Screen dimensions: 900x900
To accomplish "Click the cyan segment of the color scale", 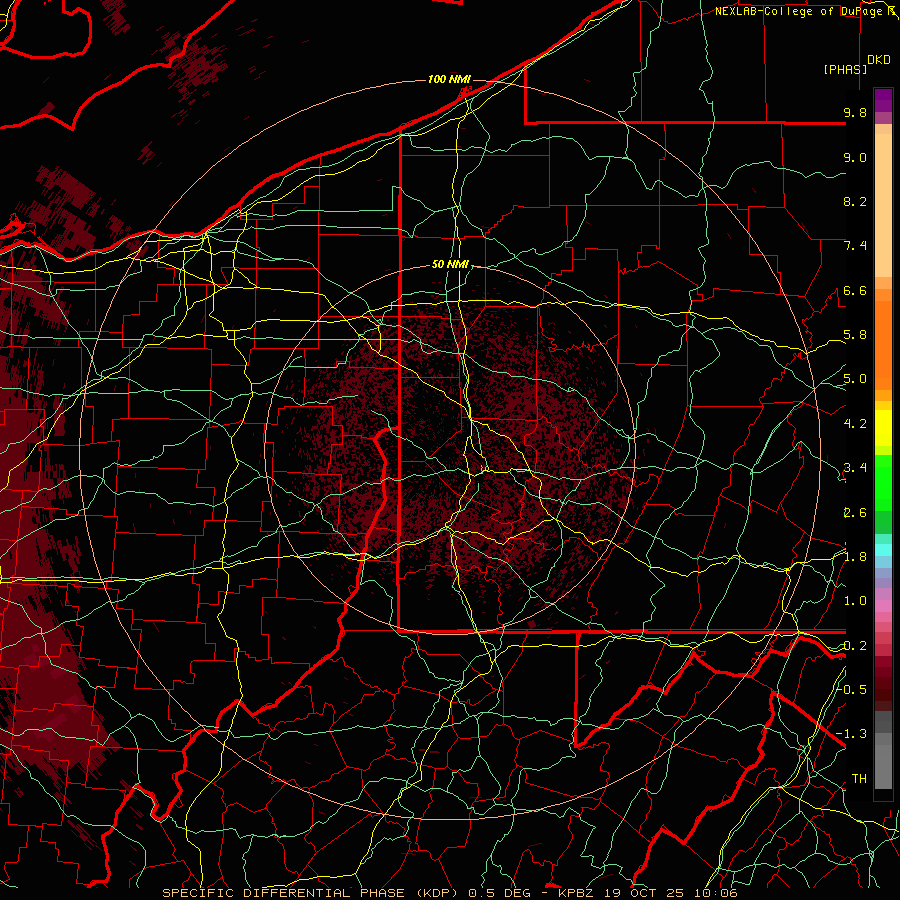I will pyautogui.click(x=883, y=549).
